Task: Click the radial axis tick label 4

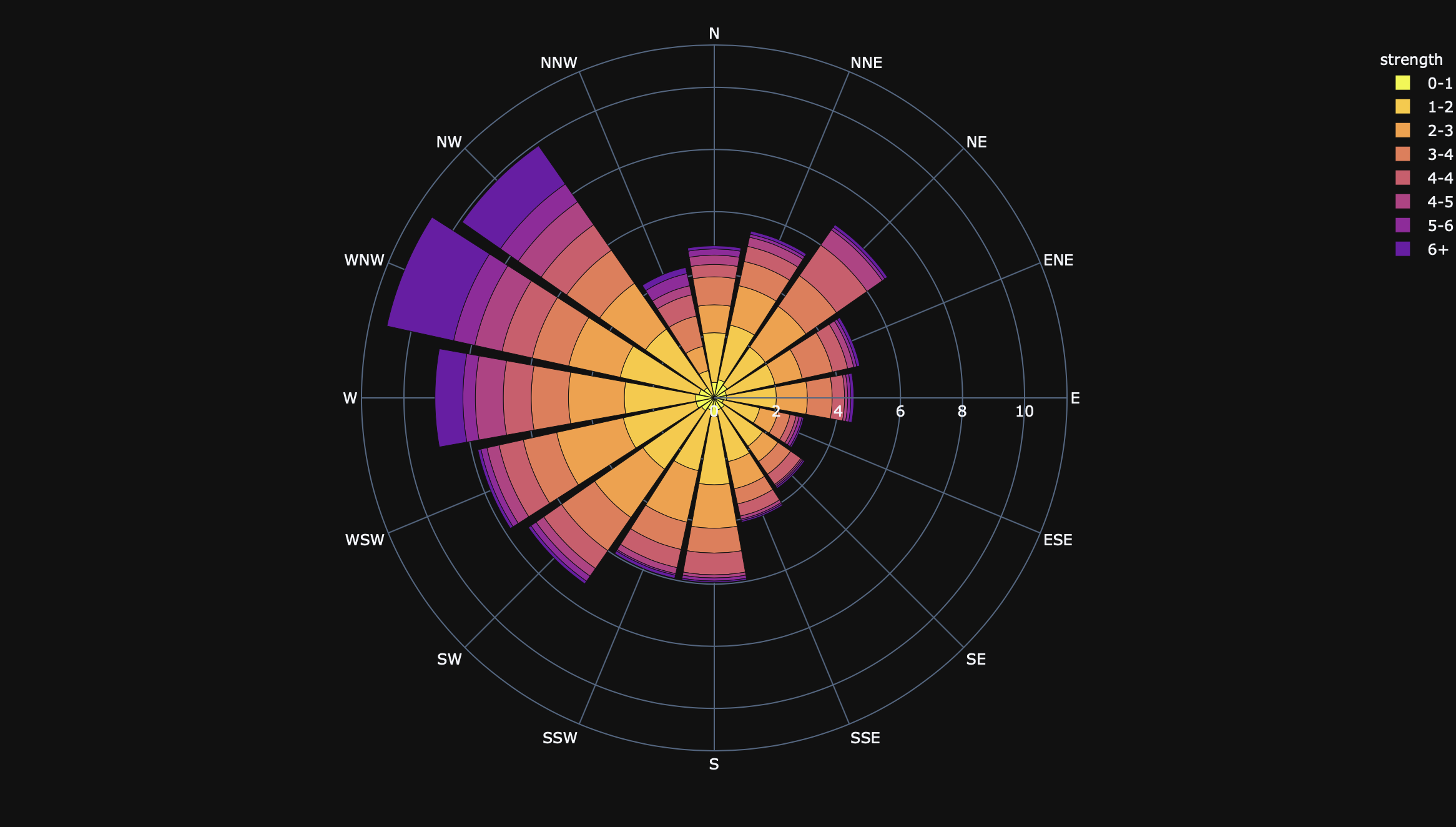Action: (x=838, y=412)
